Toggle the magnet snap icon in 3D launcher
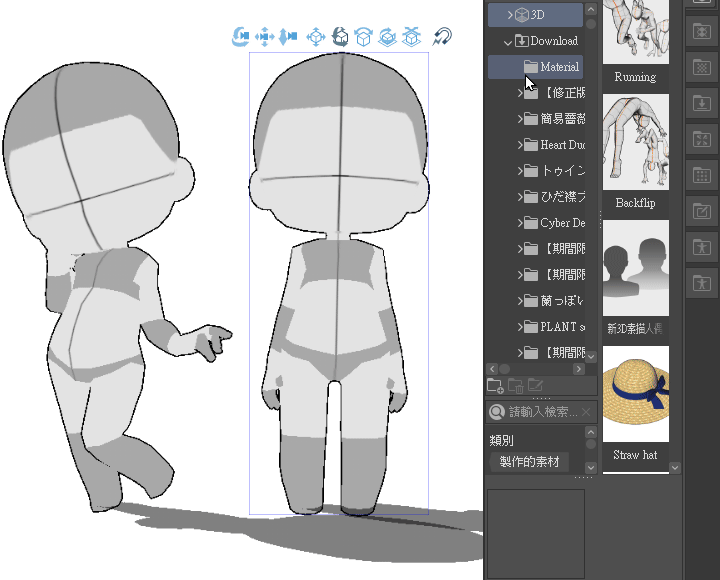 (x=442, y=37)
